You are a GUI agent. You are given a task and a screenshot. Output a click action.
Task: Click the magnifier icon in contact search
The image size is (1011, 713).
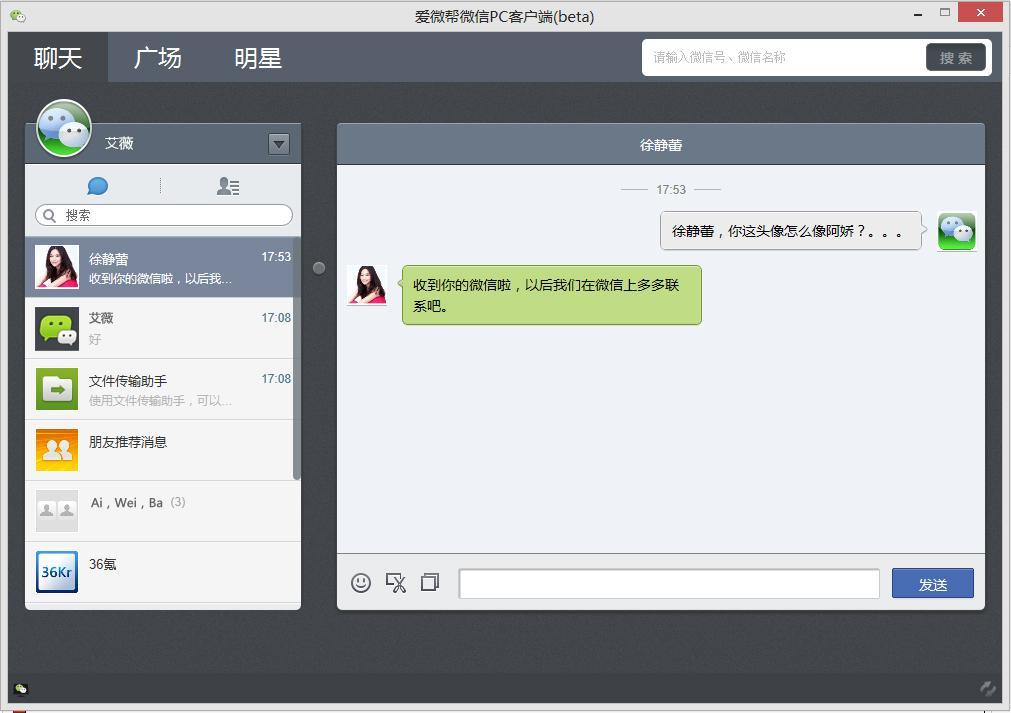[49, 215]
